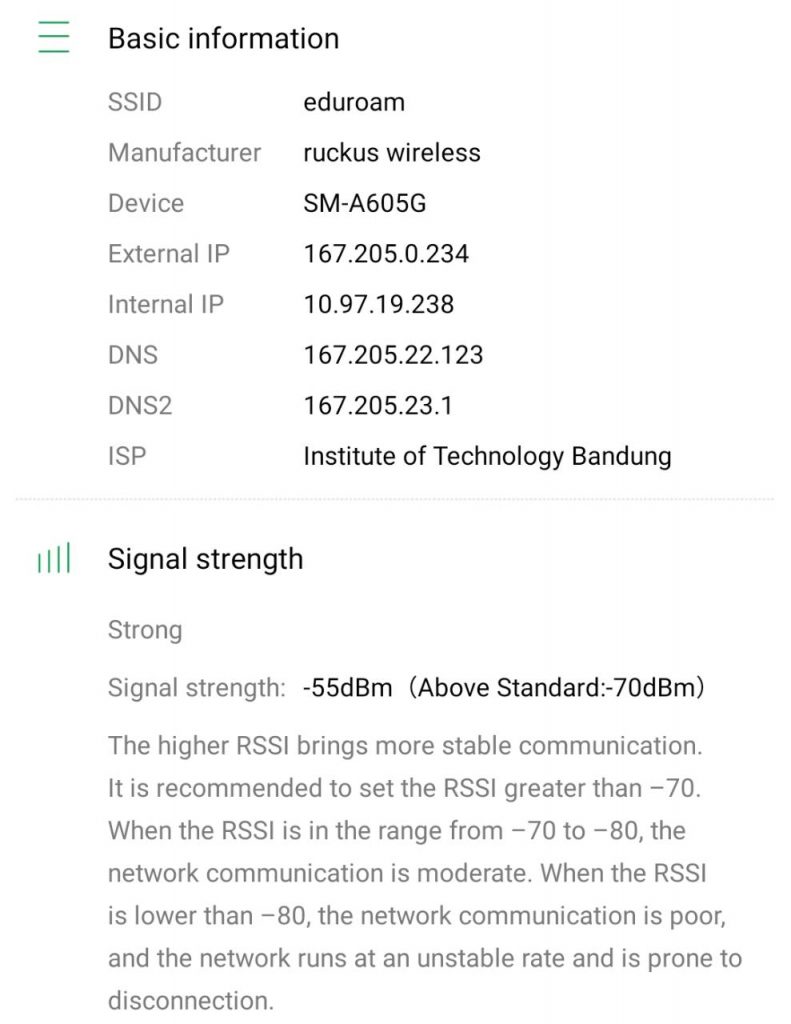Tap the Institute of Technology Bandung ISP
This screenshot has width=791, height=1024.
coord(487,457)
